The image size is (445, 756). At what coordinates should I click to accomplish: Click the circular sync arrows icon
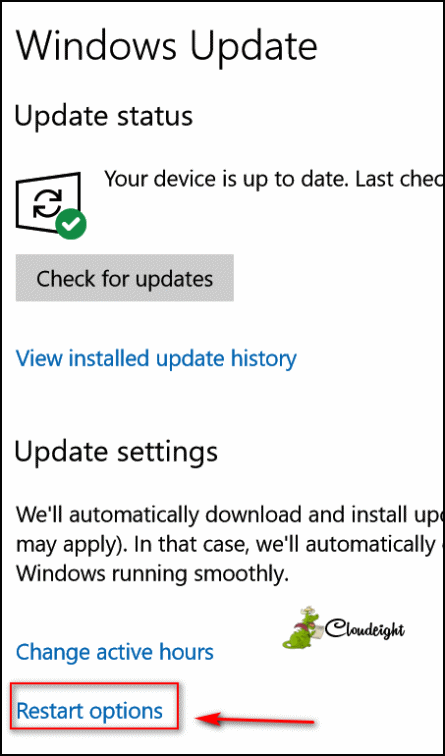click(47, 202)
